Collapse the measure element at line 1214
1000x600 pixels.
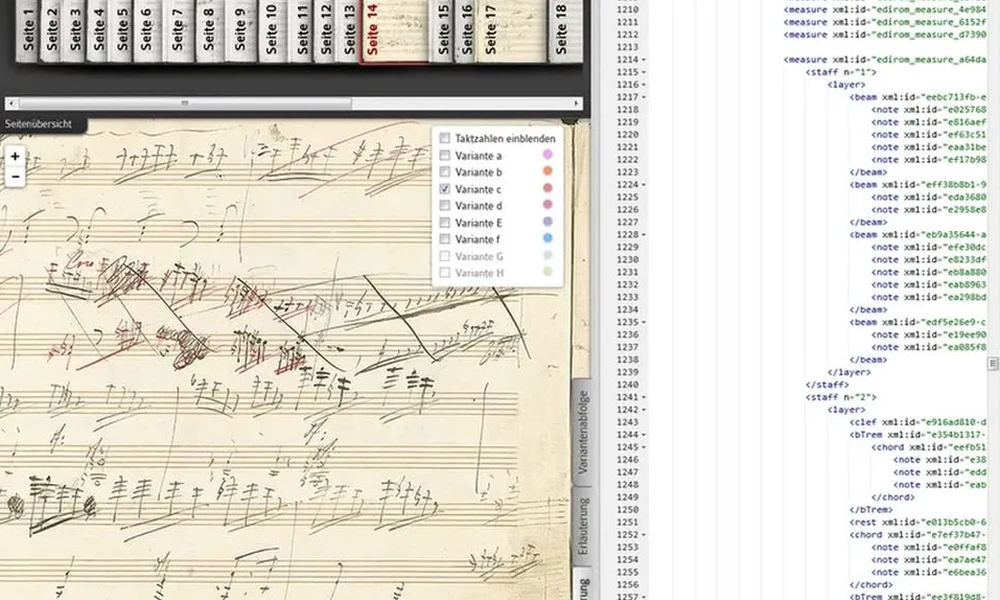coord(643,60)
